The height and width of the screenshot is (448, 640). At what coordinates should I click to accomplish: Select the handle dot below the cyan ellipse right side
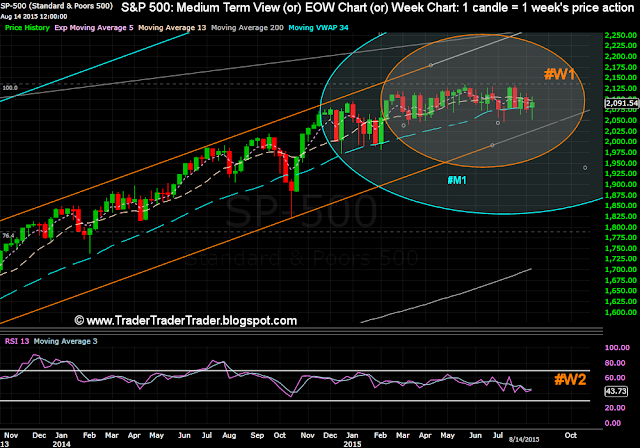585,168
